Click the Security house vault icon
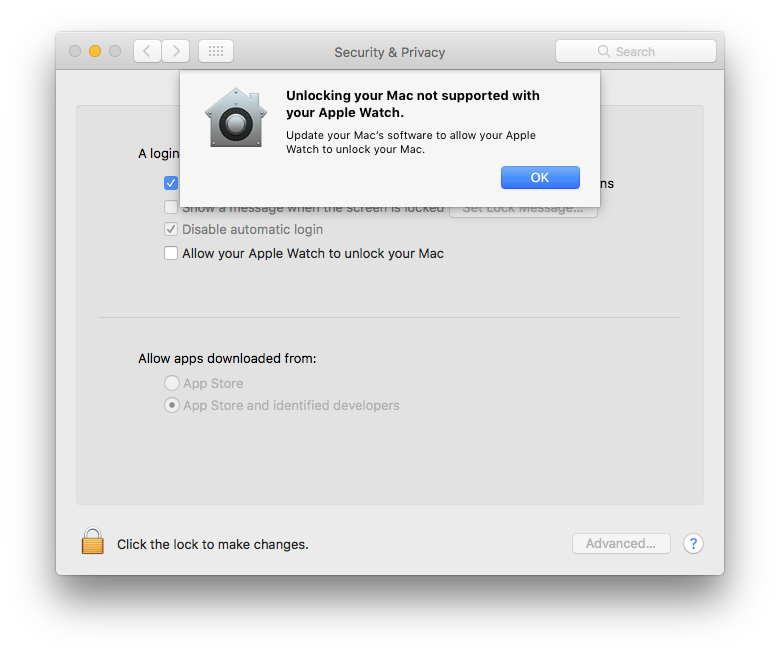Viewport: 780px width, 655px height. tap(236, 118)
